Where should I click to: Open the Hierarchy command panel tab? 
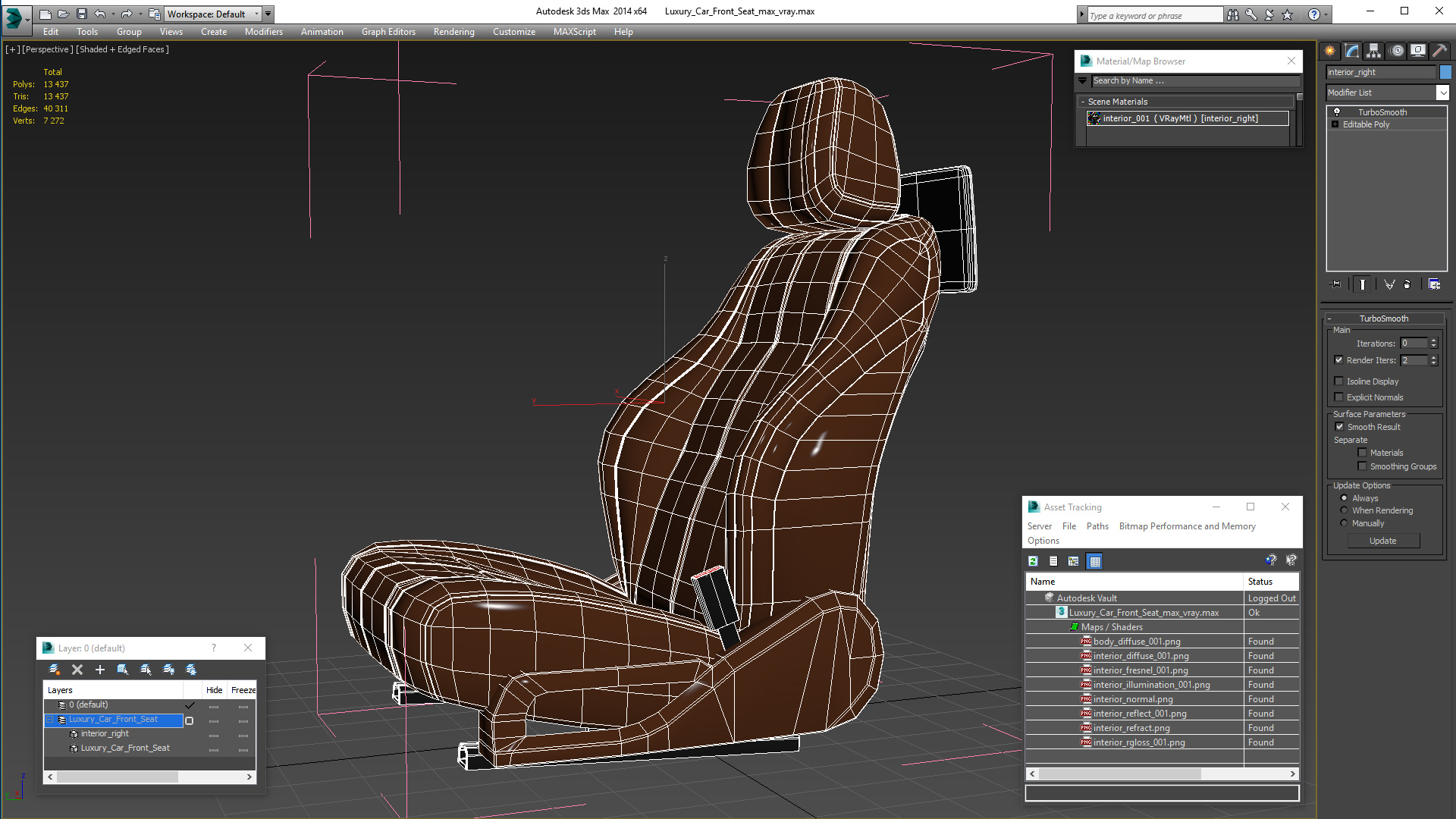(x=1373, y=51)
